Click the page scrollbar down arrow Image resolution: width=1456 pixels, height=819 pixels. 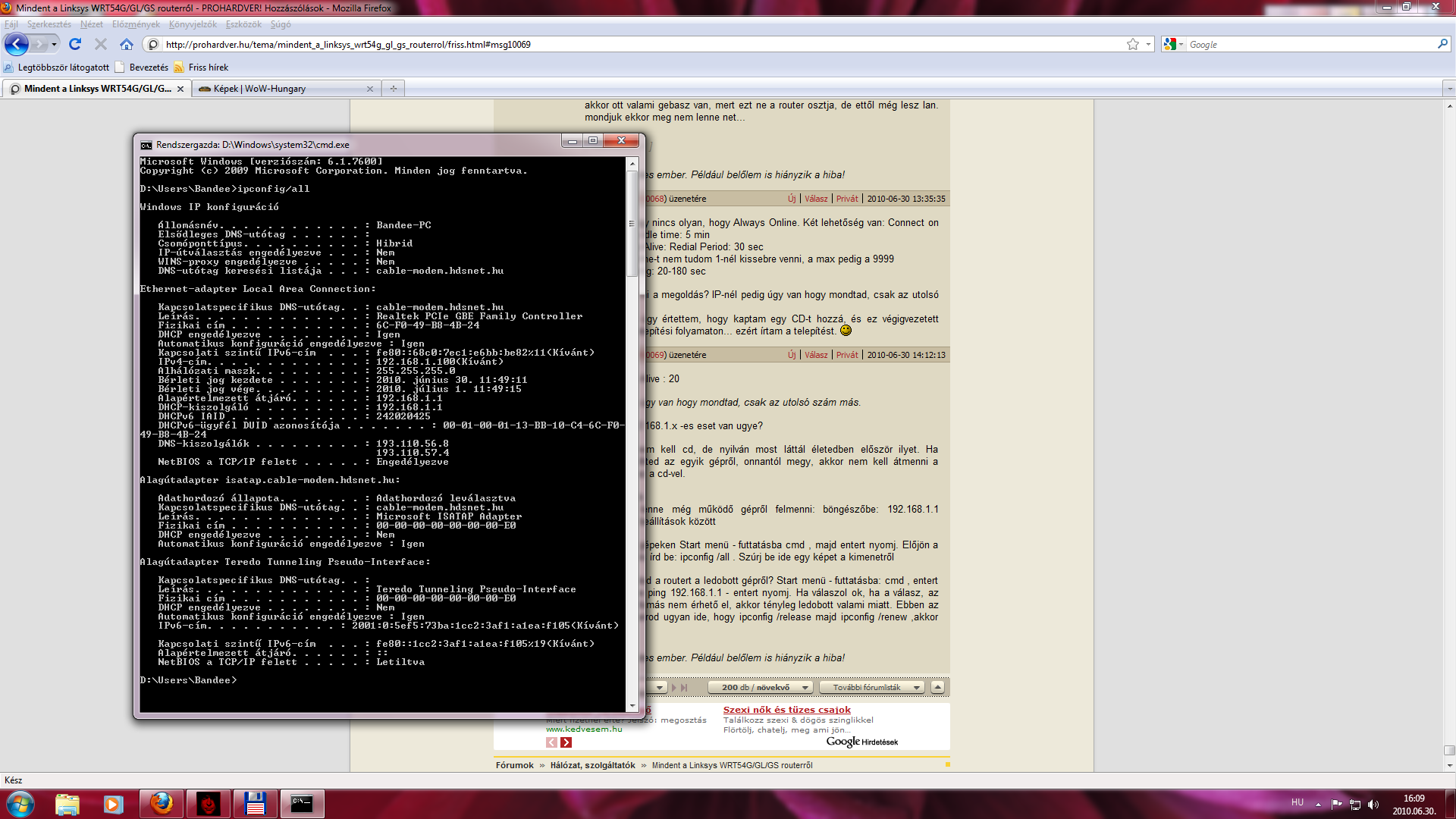click(1449, 766)
